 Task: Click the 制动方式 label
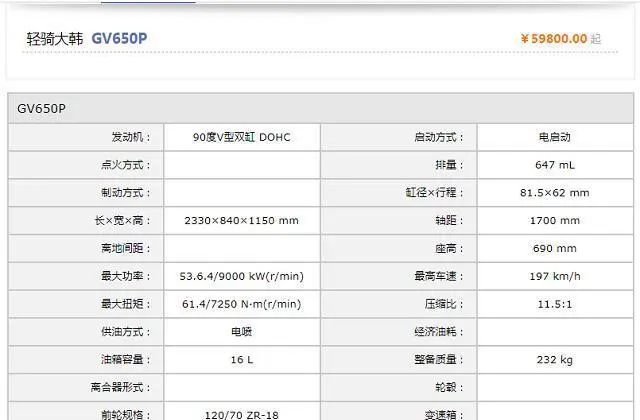pos(126,193)
